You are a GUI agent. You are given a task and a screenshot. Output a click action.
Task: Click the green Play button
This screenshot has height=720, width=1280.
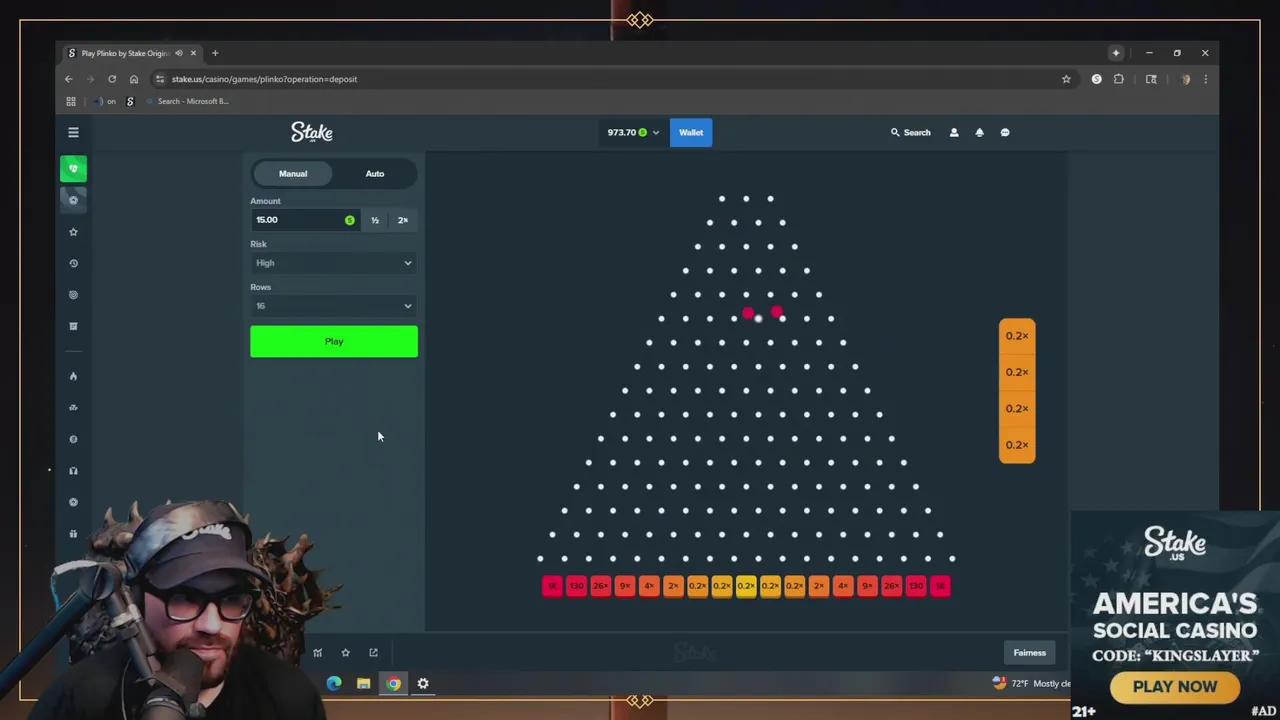(x=334, y=341)
